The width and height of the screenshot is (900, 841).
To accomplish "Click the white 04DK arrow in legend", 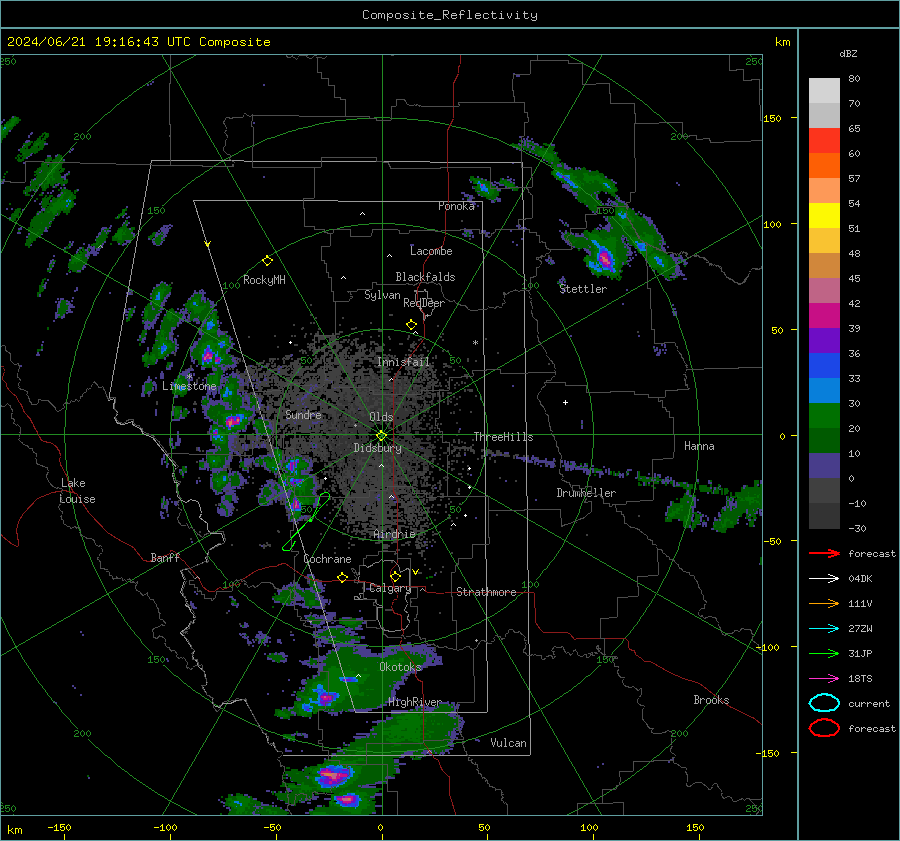I will [824, 579].
